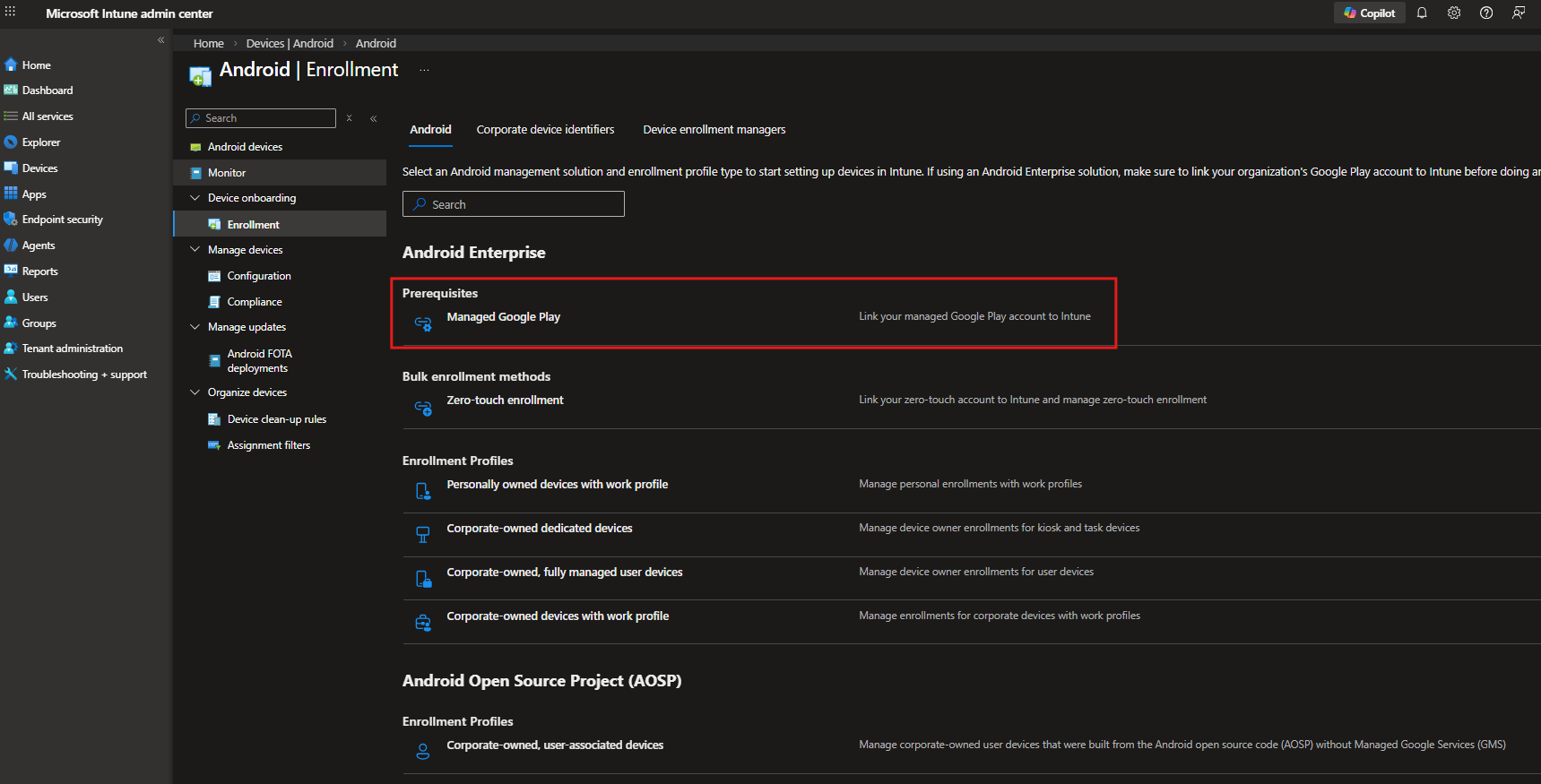Open Tenant administration icon

(11, 349)
